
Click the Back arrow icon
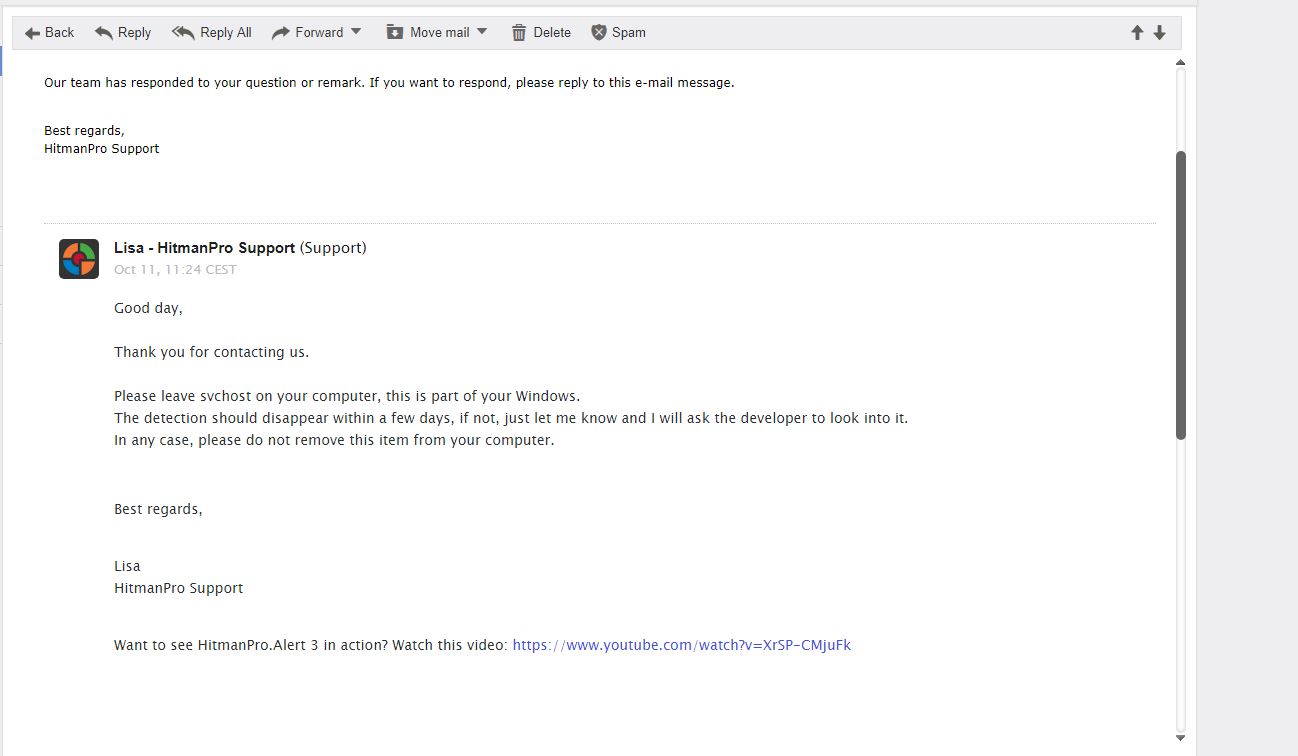[x=33, y=33]
